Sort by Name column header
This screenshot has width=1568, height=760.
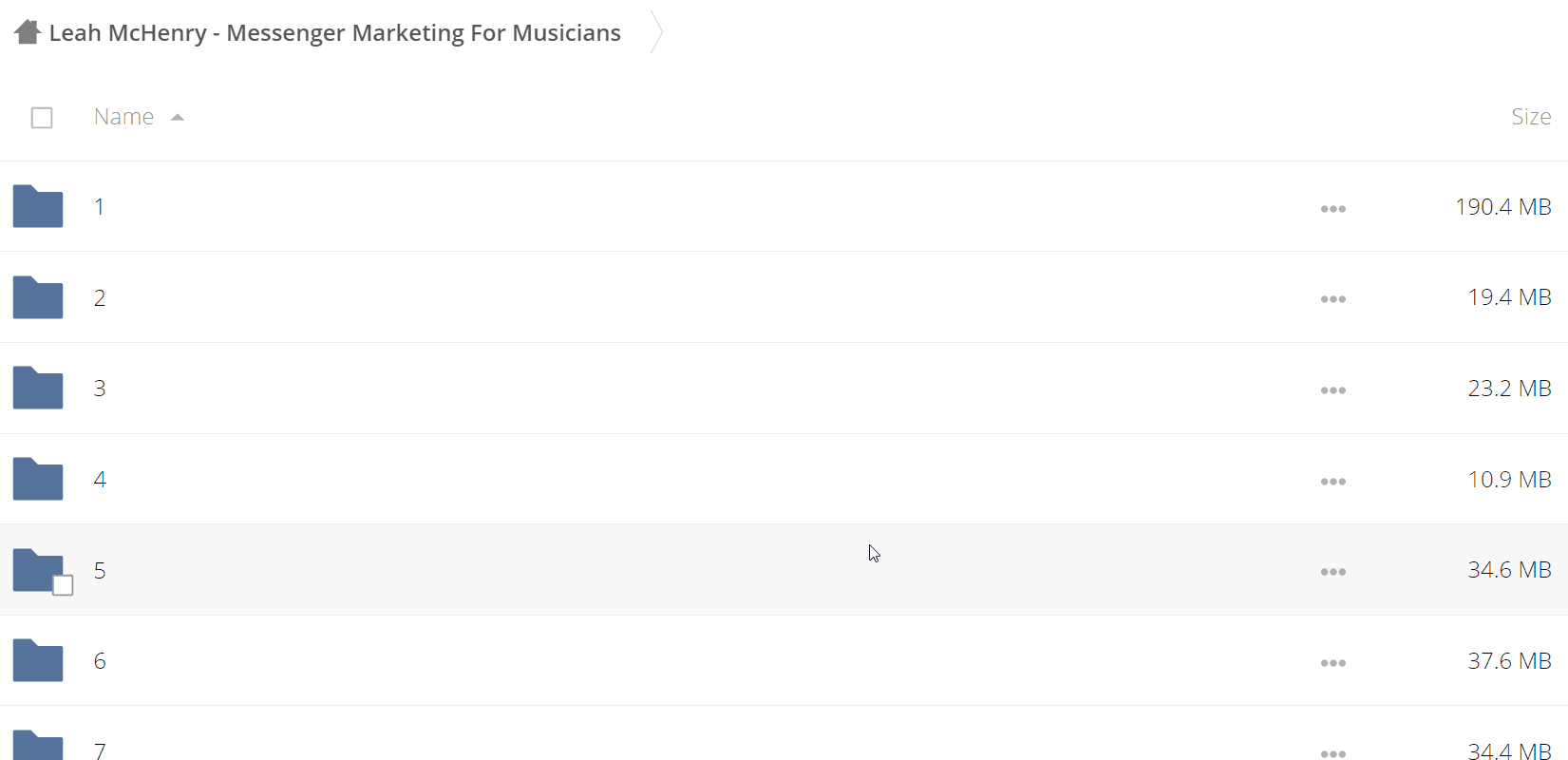[123, 117]
